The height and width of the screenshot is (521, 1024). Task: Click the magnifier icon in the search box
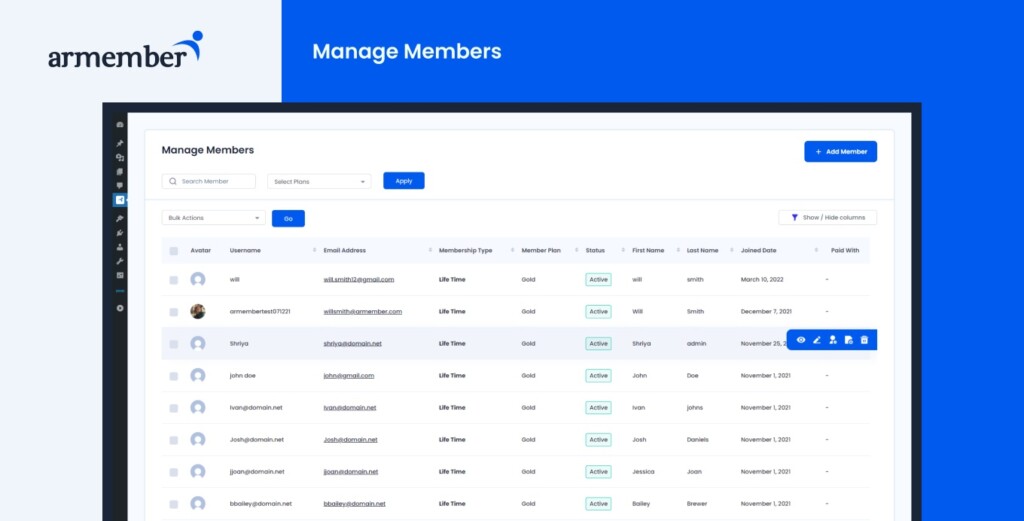point(172,182)
